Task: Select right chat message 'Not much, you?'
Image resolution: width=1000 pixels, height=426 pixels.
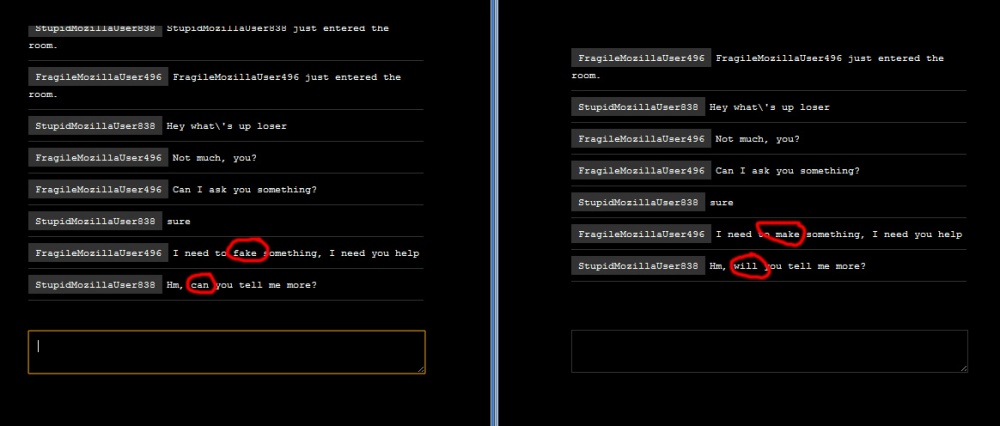Action: [757, 139]
